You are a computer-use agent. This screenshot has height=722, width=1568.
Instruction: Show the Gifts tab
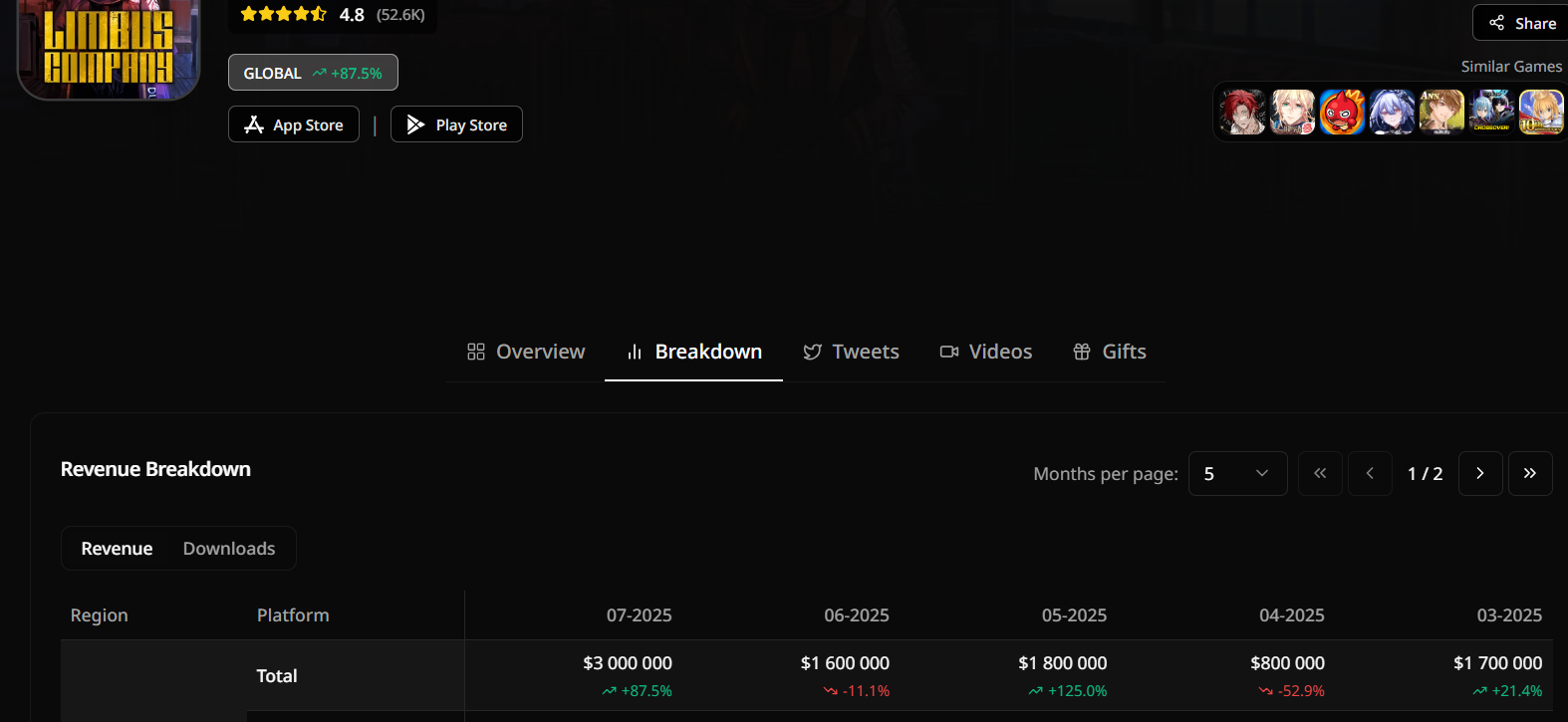(x=1110, y=352)
